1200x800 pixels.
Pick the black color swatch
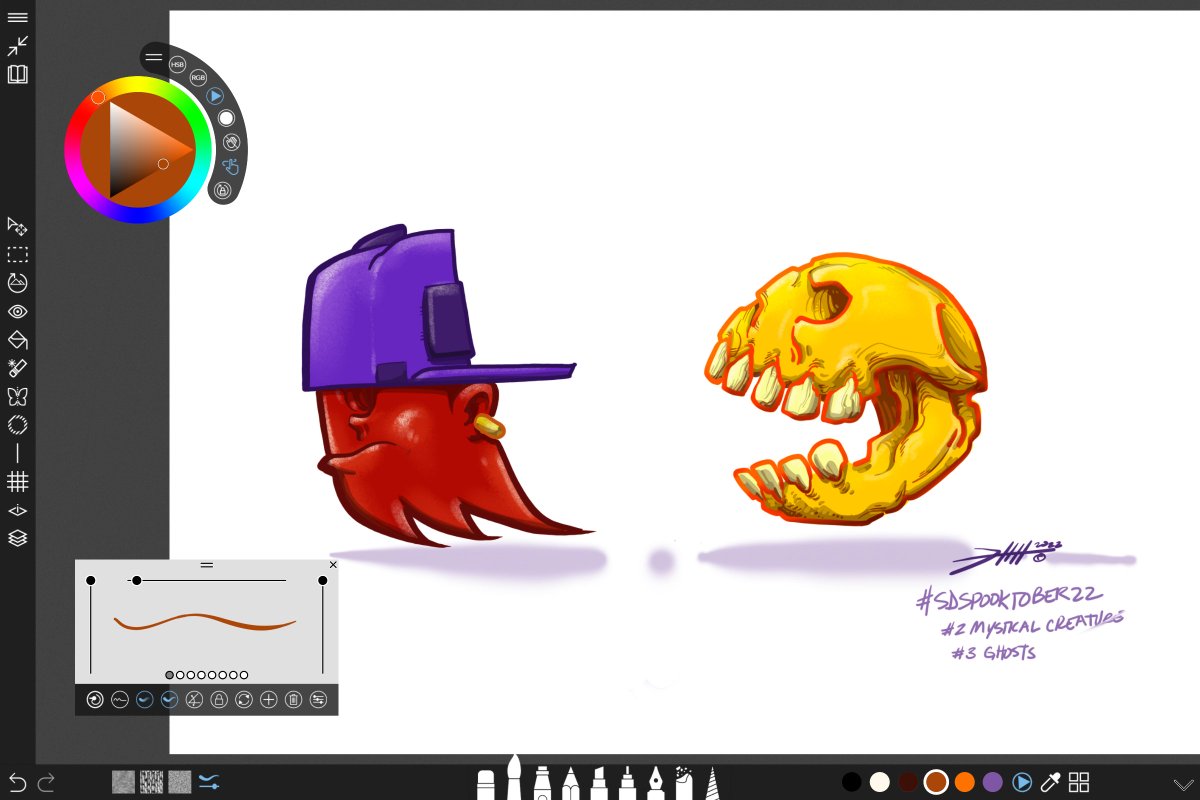coord(852,782)
